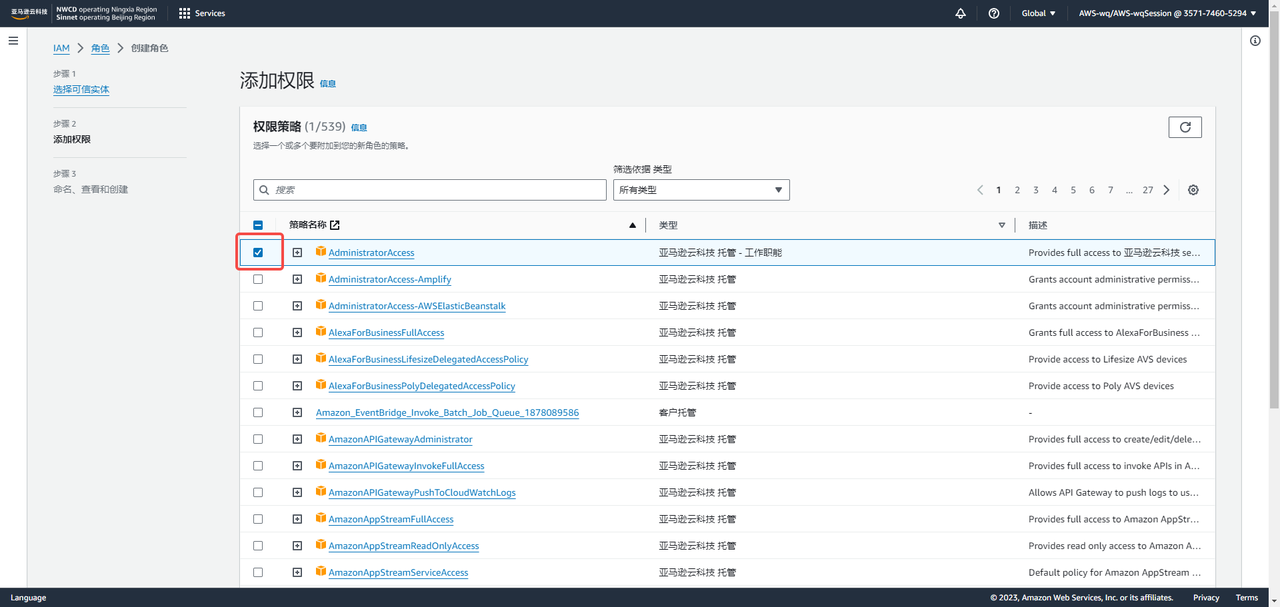Open the notifications bell
Image resolution: width=1280 pixels, height=607 pixels.
coord(961,13)
